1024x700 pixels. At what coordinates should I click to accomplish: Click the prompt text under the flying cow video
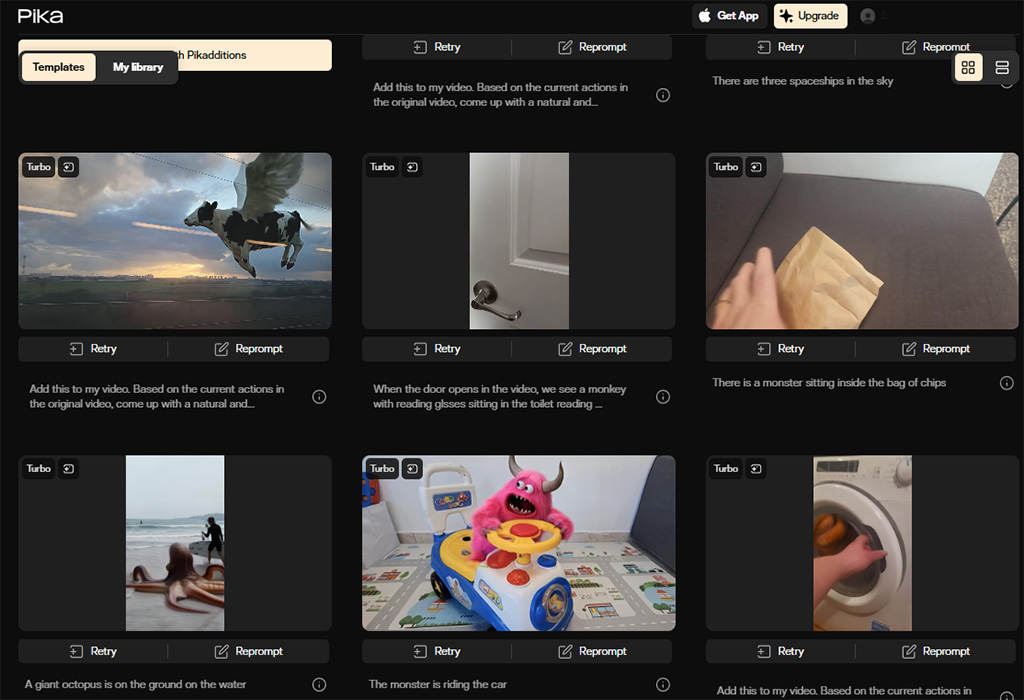(x=157, y=396)
